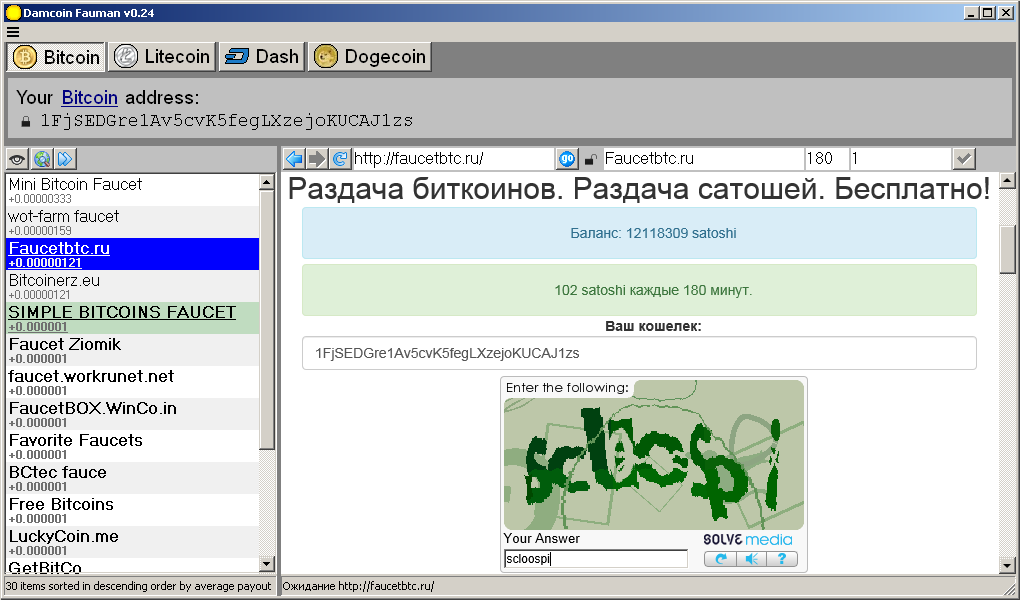Click the captcha 'Your Answer' text field

click(595, 558)
